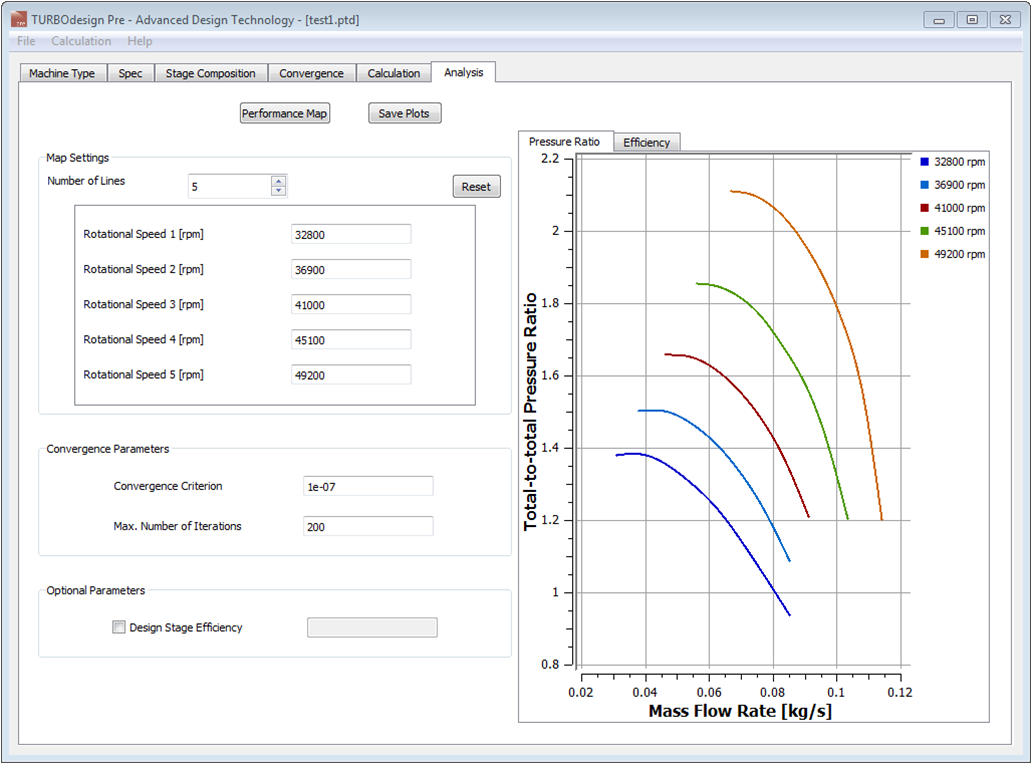Increase Number of Lines with the up arrow
The image size is (1032, 764).
(x=276, y=180)
